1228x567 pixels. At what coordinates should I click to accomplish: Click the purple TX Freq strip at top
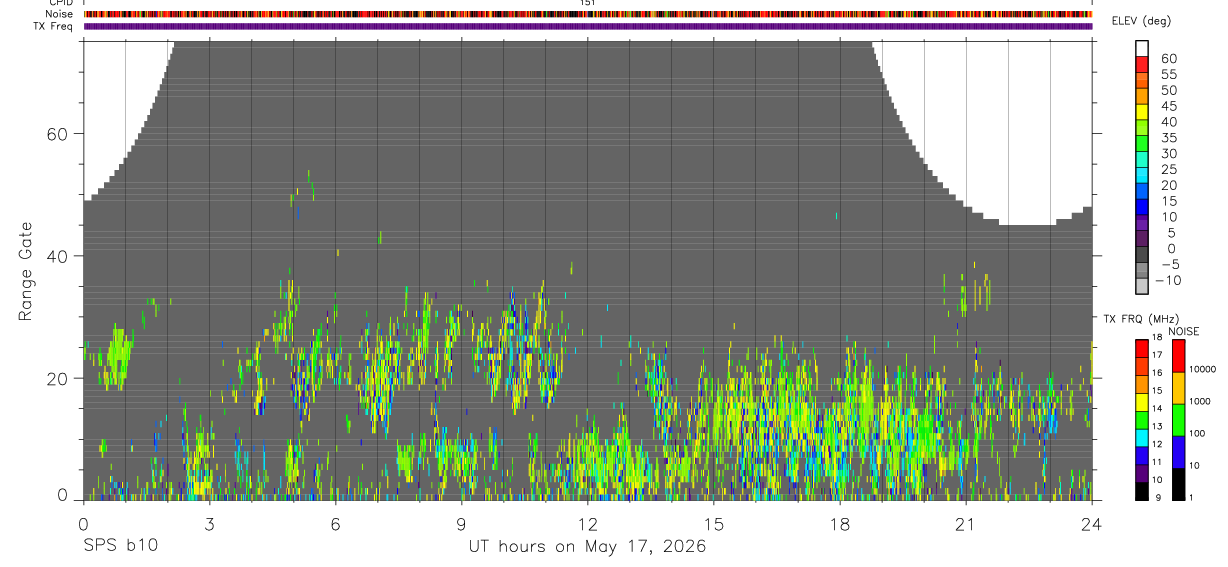588,26
